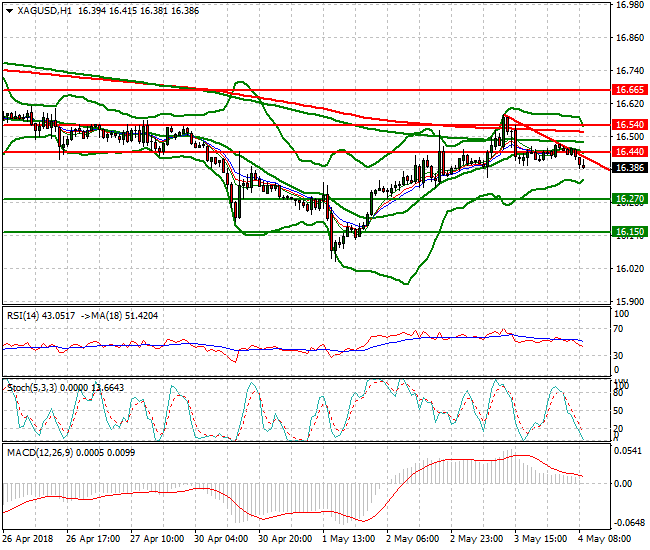
Task: Click the MACD scale value -0.0648
Action: (x=628, y=523)
